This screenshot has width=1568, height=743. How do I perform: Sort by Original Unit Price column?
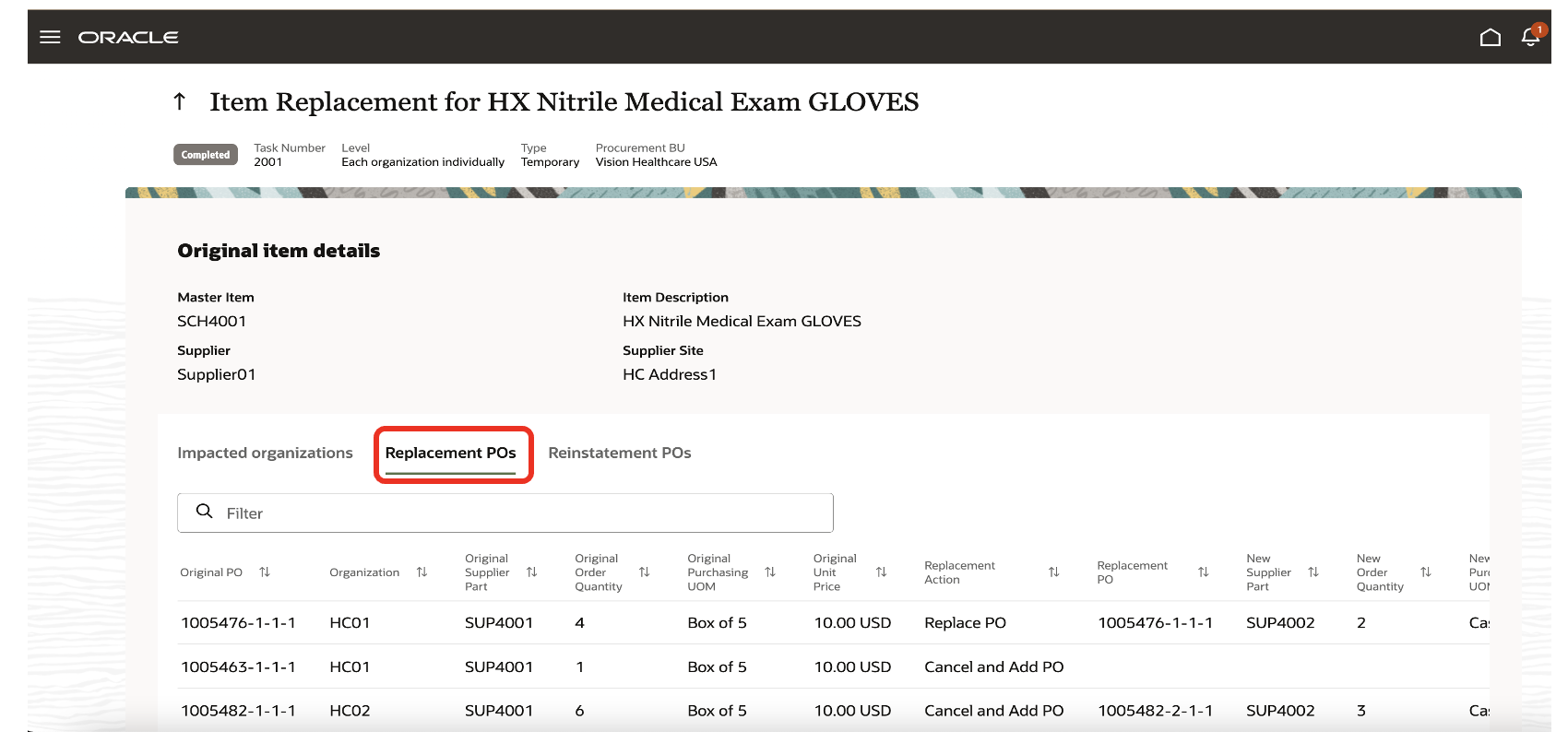pyautogui.click(x=881, y=572)
